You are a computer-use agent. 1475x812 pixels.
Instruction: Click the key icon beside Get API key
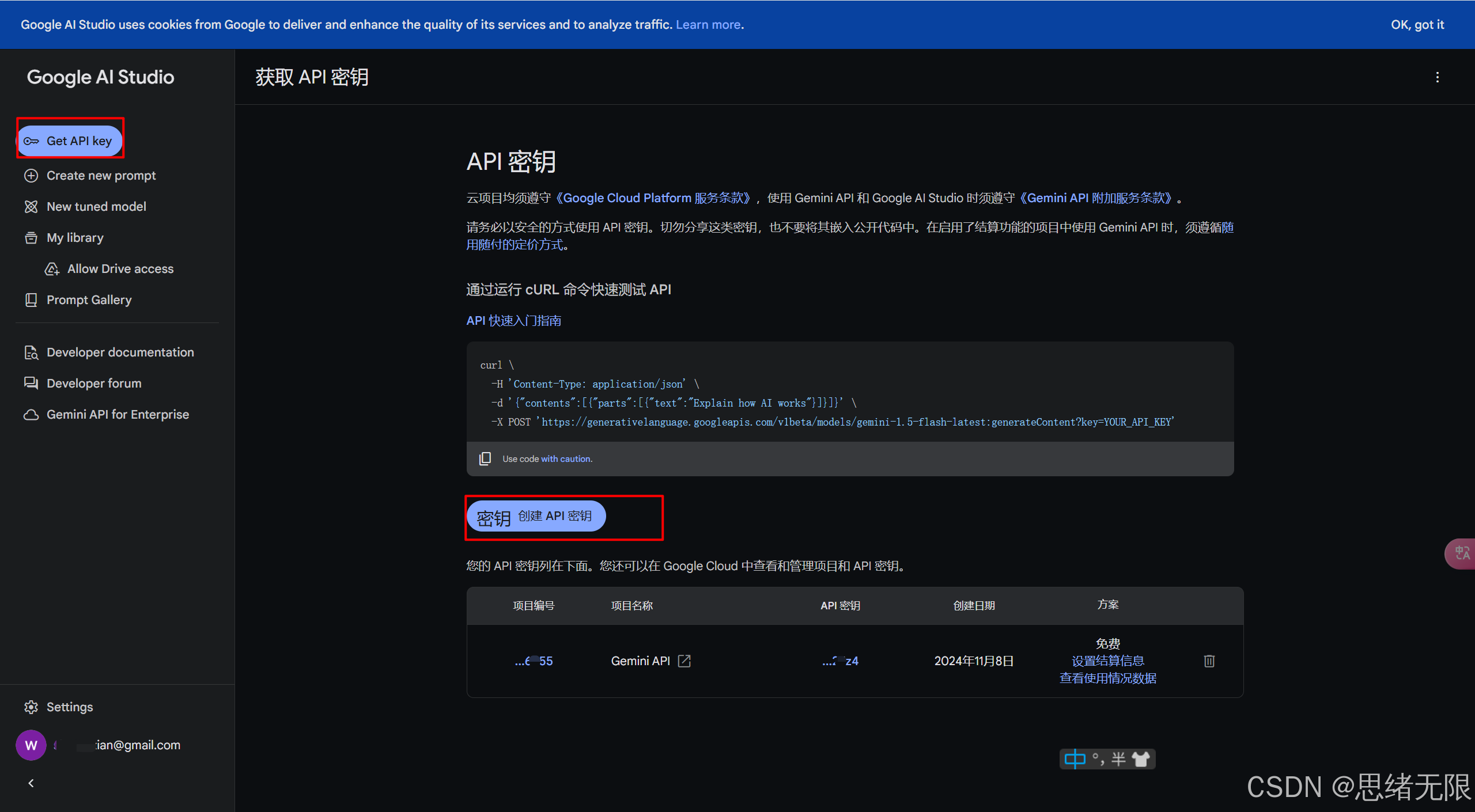31,141
